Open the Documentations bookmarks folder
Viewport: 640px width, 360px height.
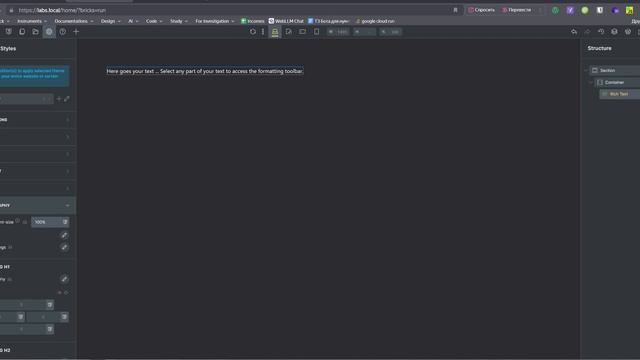click(74, 21)
